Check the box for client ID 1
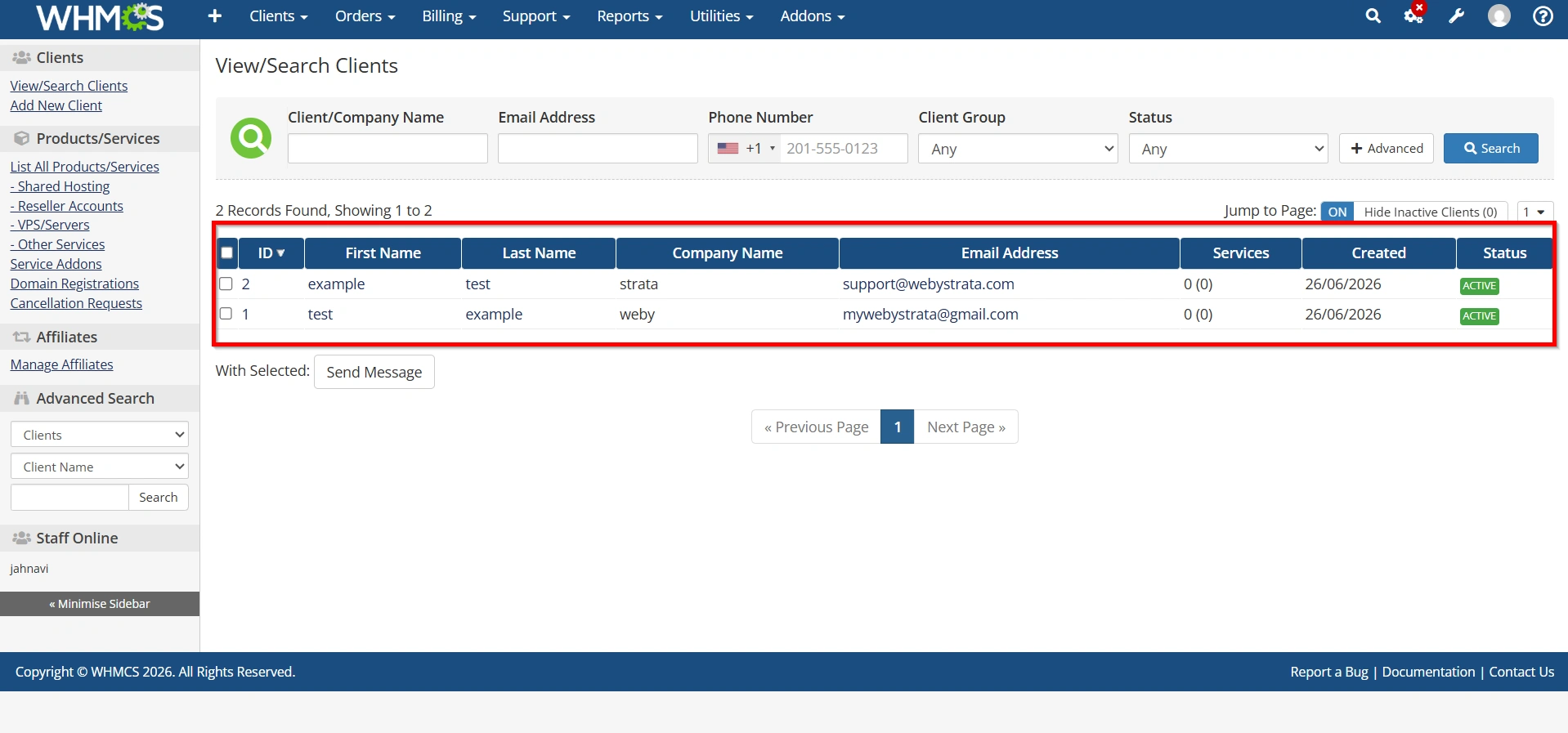 226,314
